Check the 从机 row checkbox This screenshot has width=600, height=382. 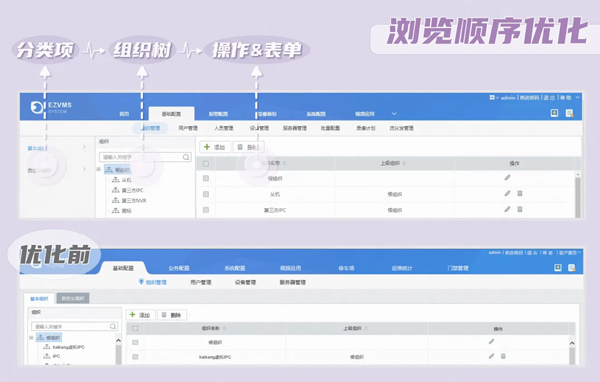(206, 194)
